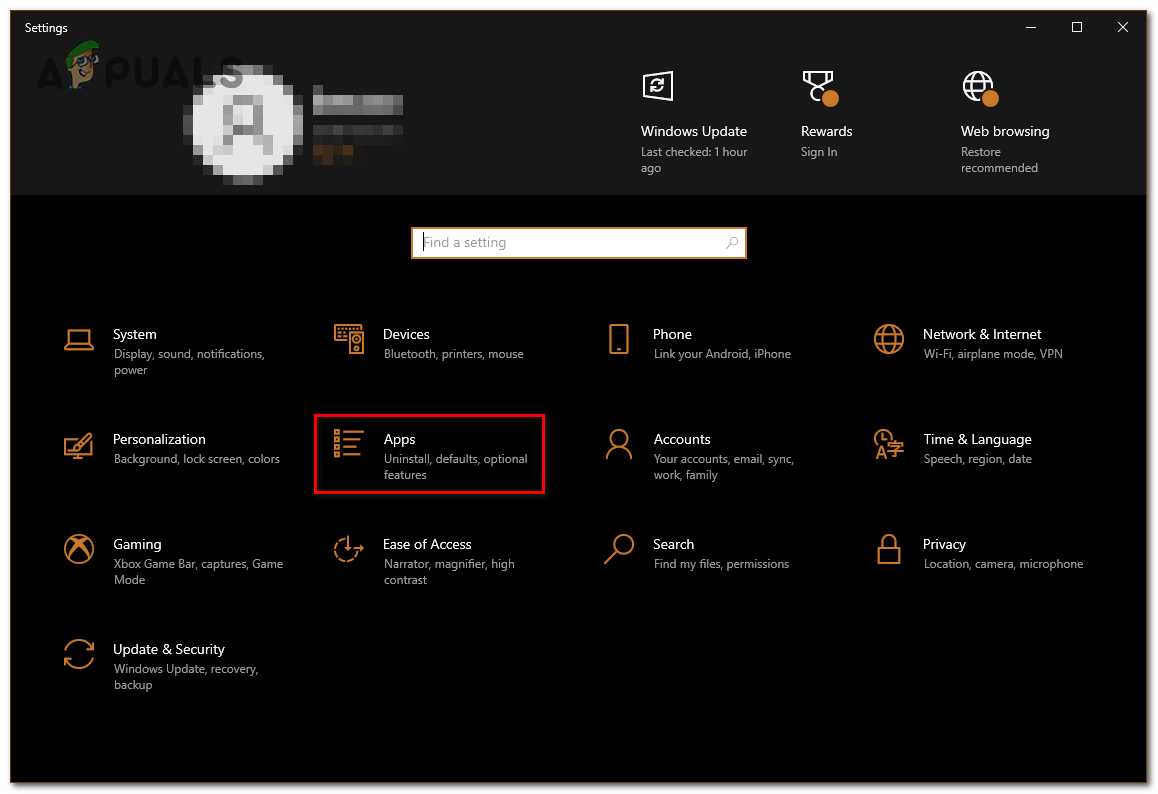Click the user account avatar picture
The image size is (1158, 794).
243,121
